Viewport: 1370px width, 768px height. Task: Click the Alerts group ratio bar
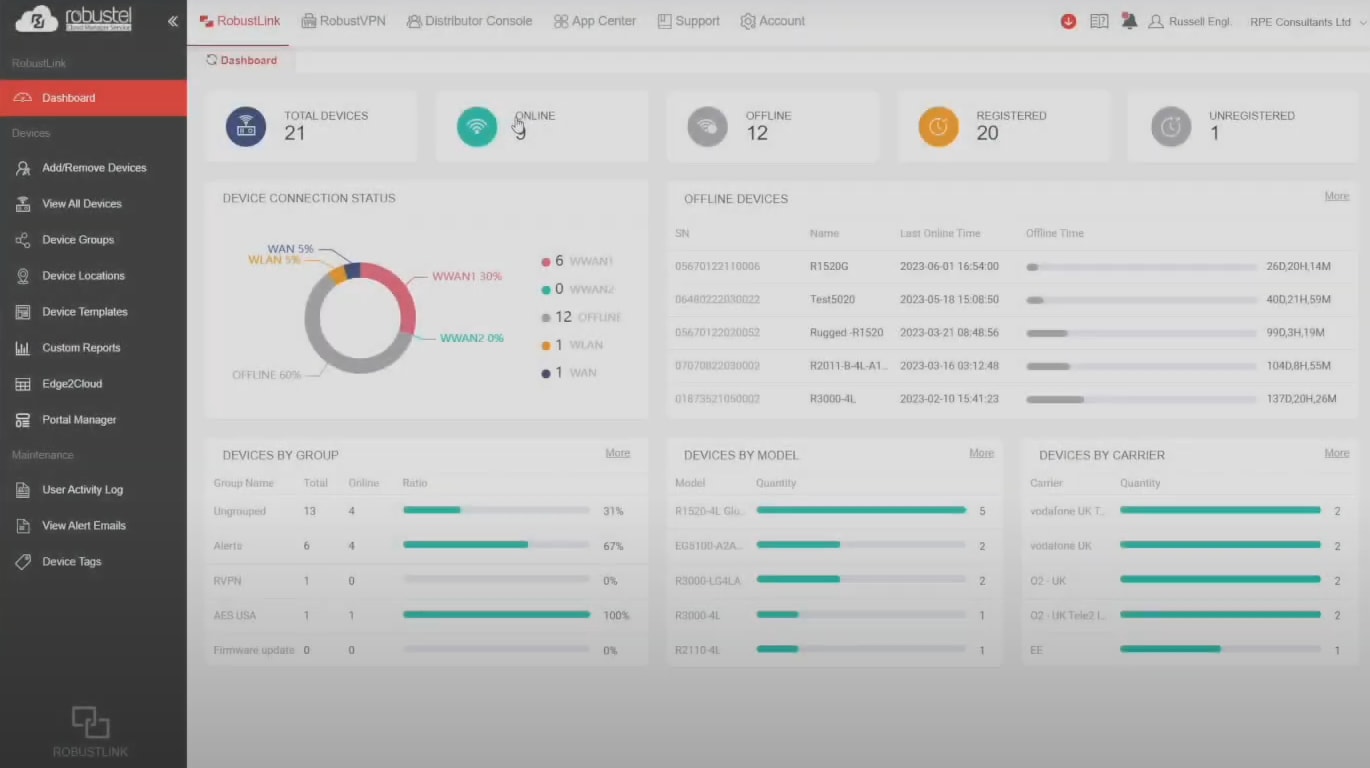tap(496, 545)
